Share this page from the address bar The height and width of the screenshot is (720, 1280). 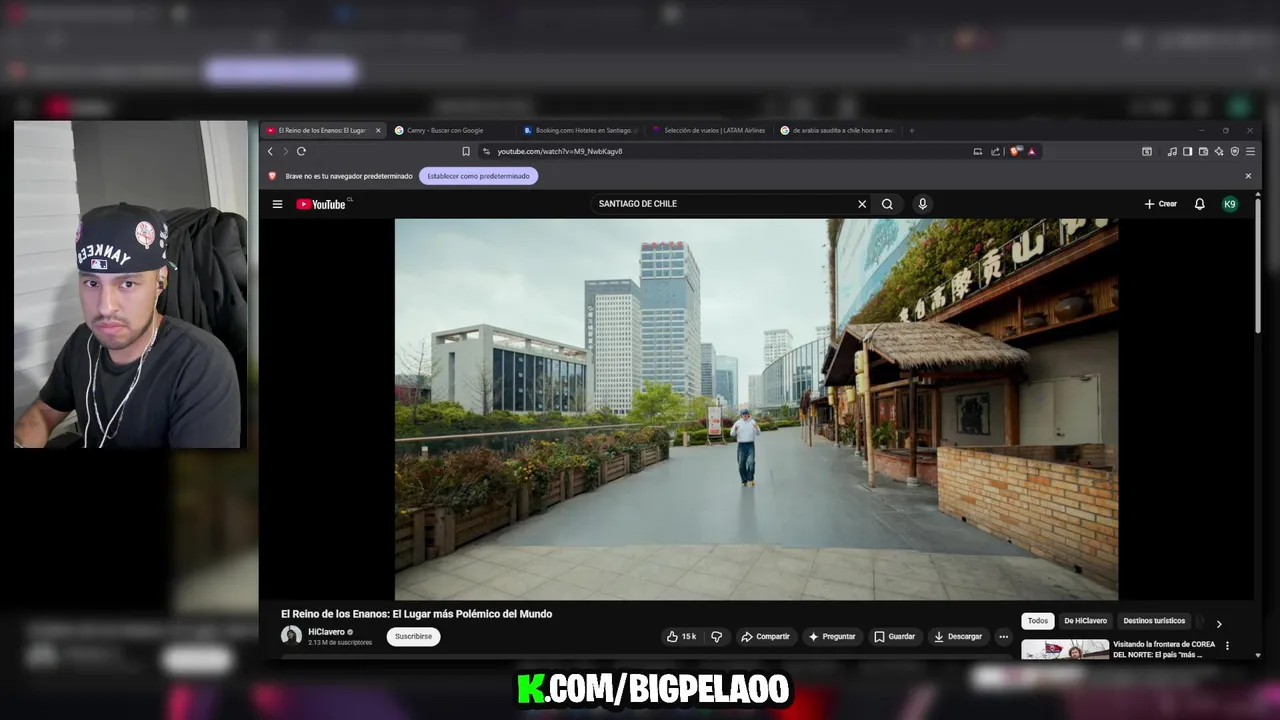click(995, 151)
